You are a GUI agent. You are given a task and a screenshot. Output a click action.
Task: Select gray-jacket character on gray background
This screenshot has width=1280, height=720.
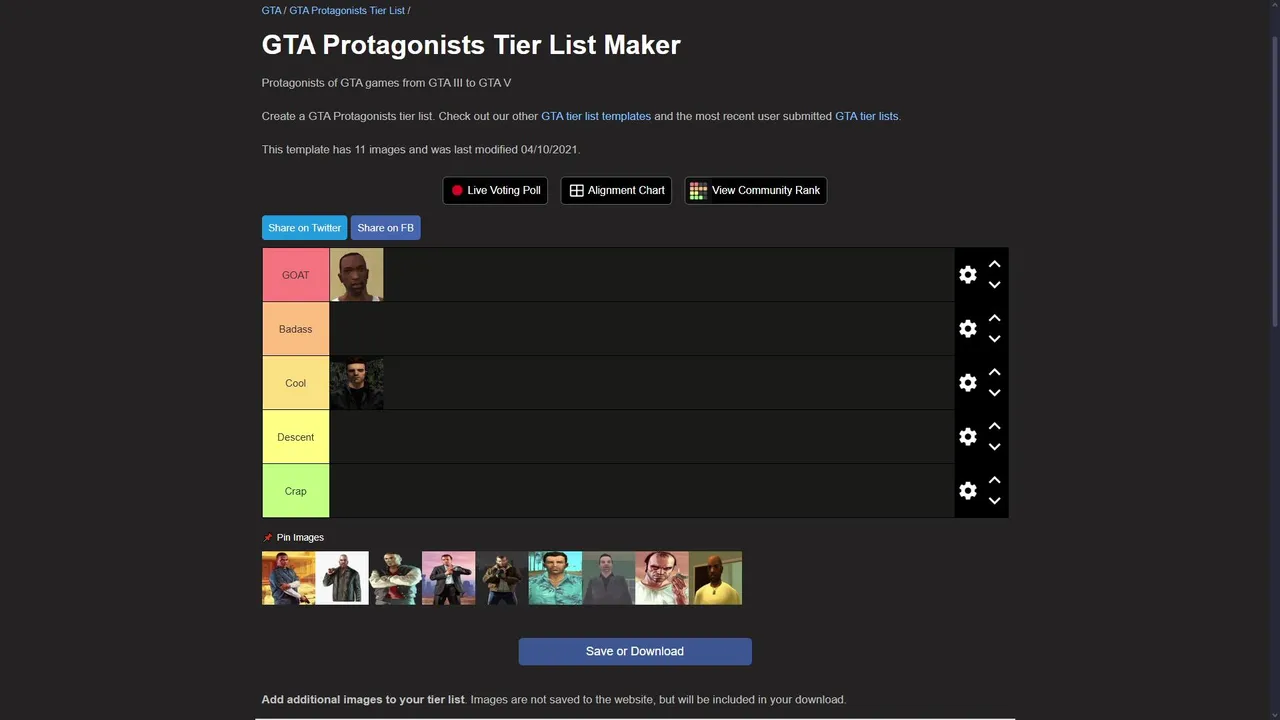[608, 578]
